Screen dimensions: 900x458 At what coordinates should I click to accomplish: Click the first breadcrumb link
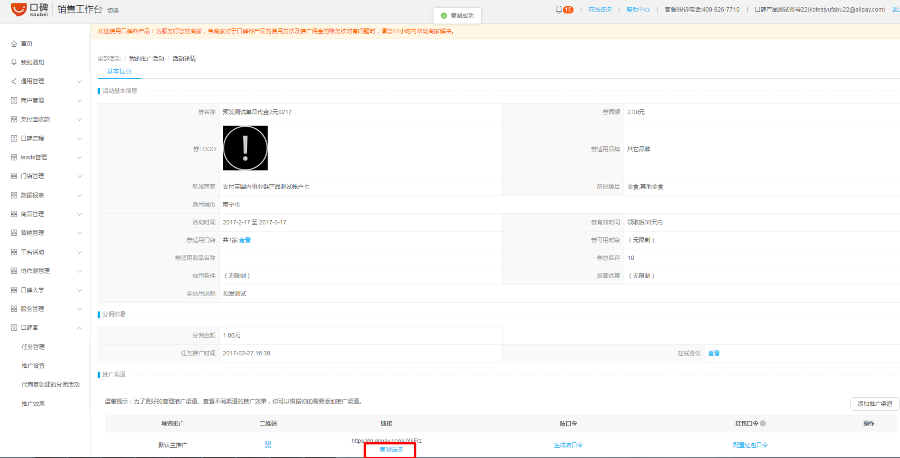click(x=109, y=59)
